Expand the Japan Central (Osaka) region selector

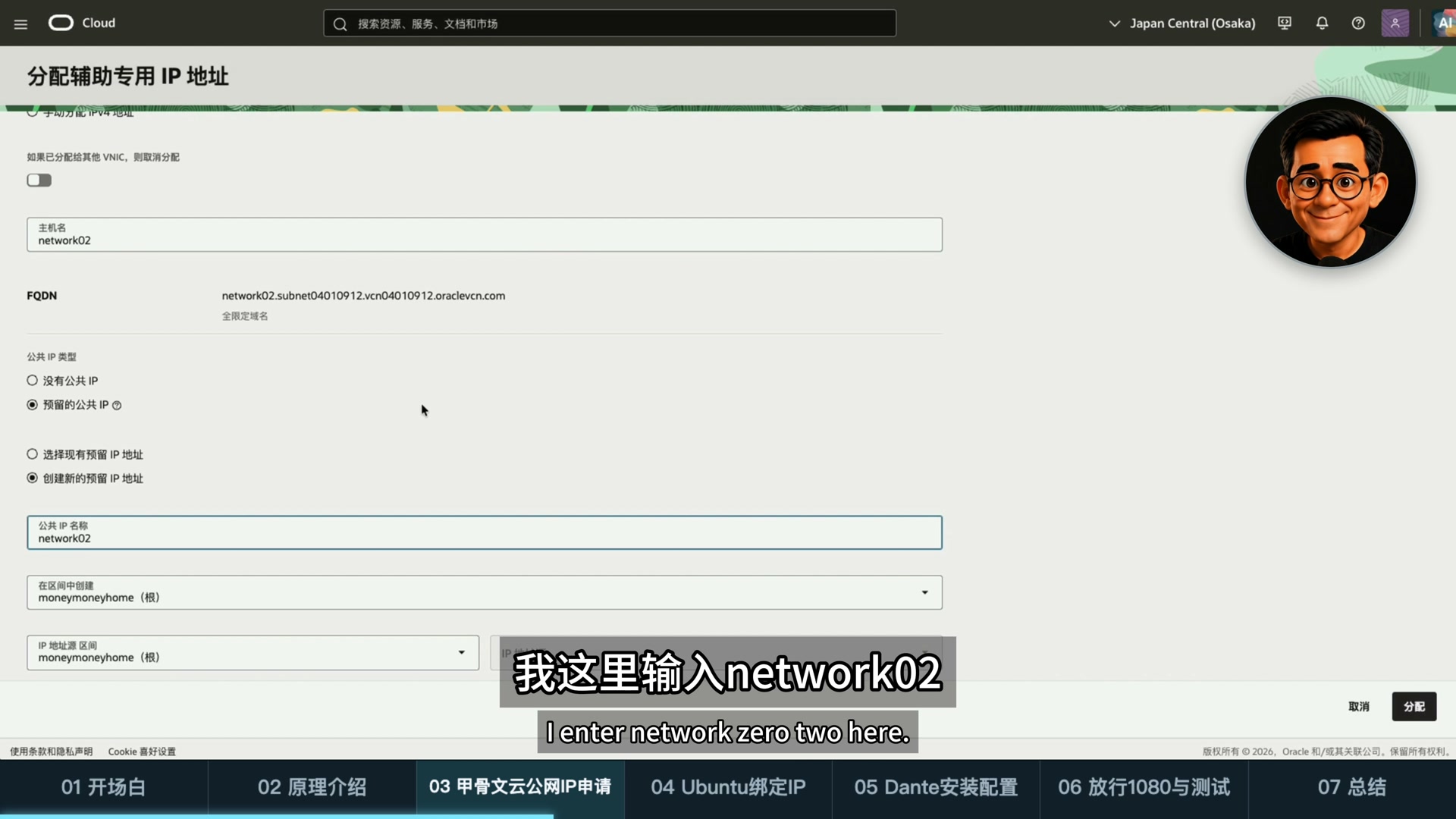(x=1182, y=24)
